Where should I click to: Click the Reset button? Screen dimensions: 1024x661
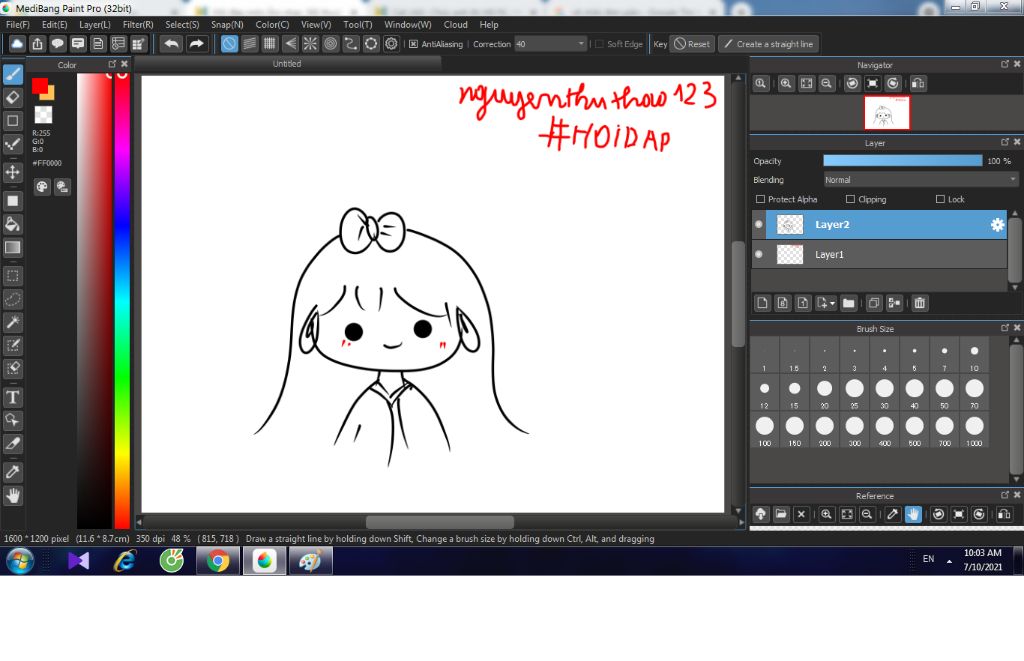[692, 44]
